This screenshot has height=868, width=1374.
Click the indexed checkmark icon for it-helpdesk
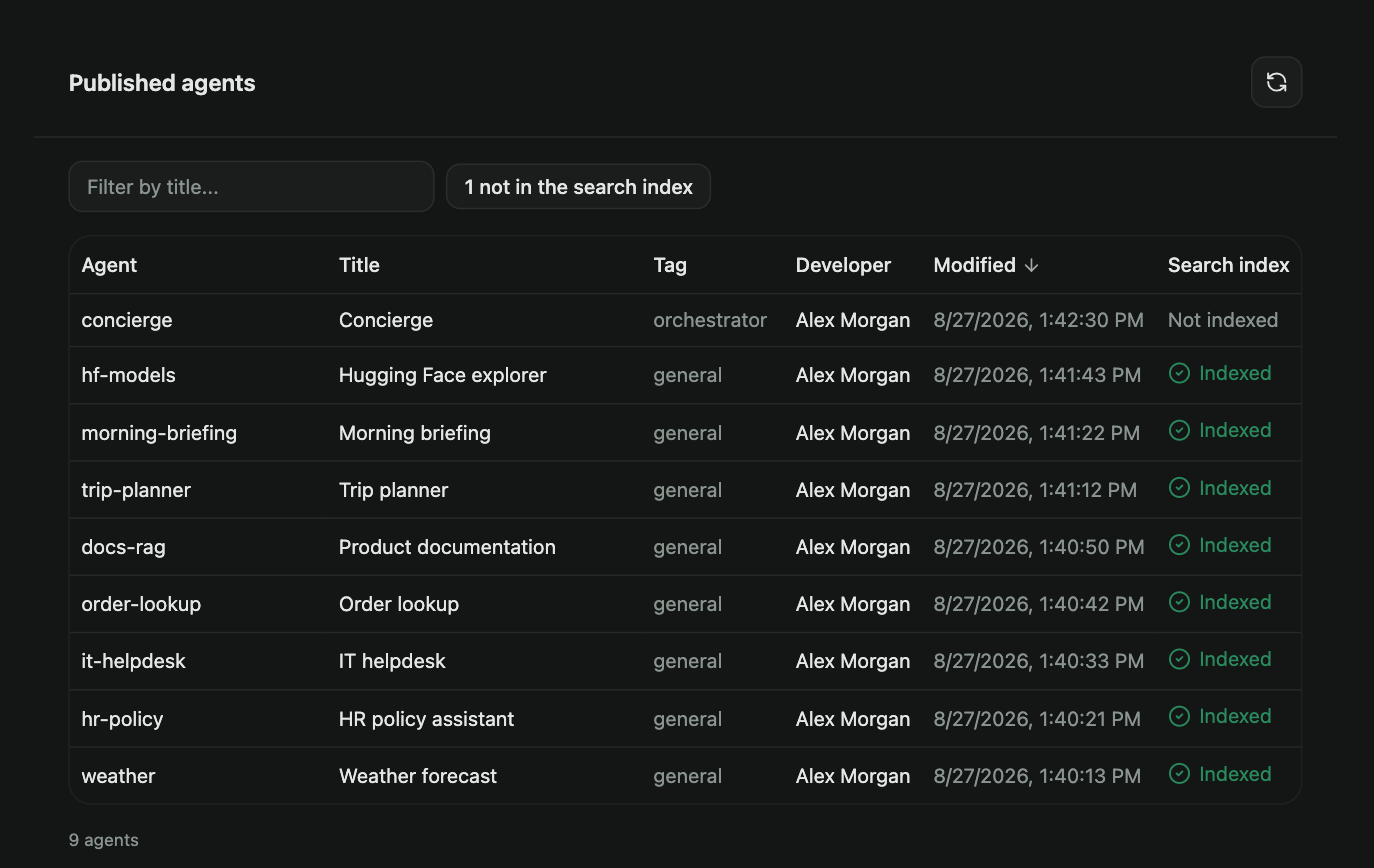click(1179, 659)
